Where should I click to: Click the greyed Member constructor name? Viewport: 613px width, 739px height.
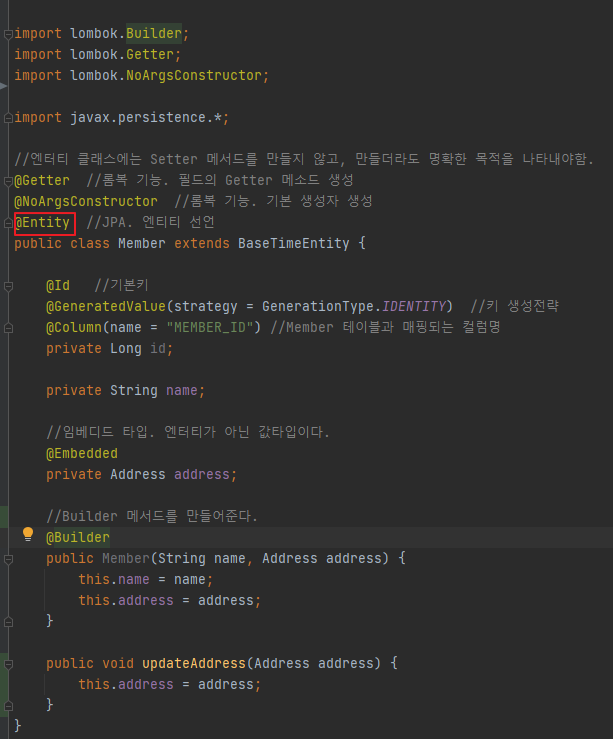pyautogui.click(x=126, y=558)
